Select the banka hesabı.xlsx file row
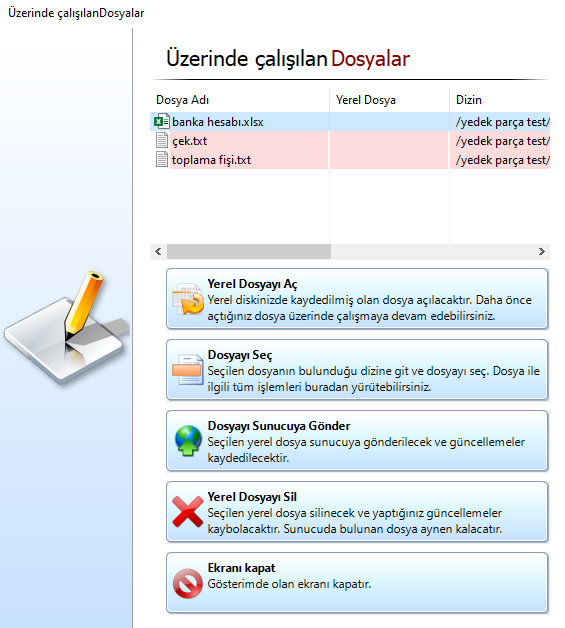 [x=350, y=122]
